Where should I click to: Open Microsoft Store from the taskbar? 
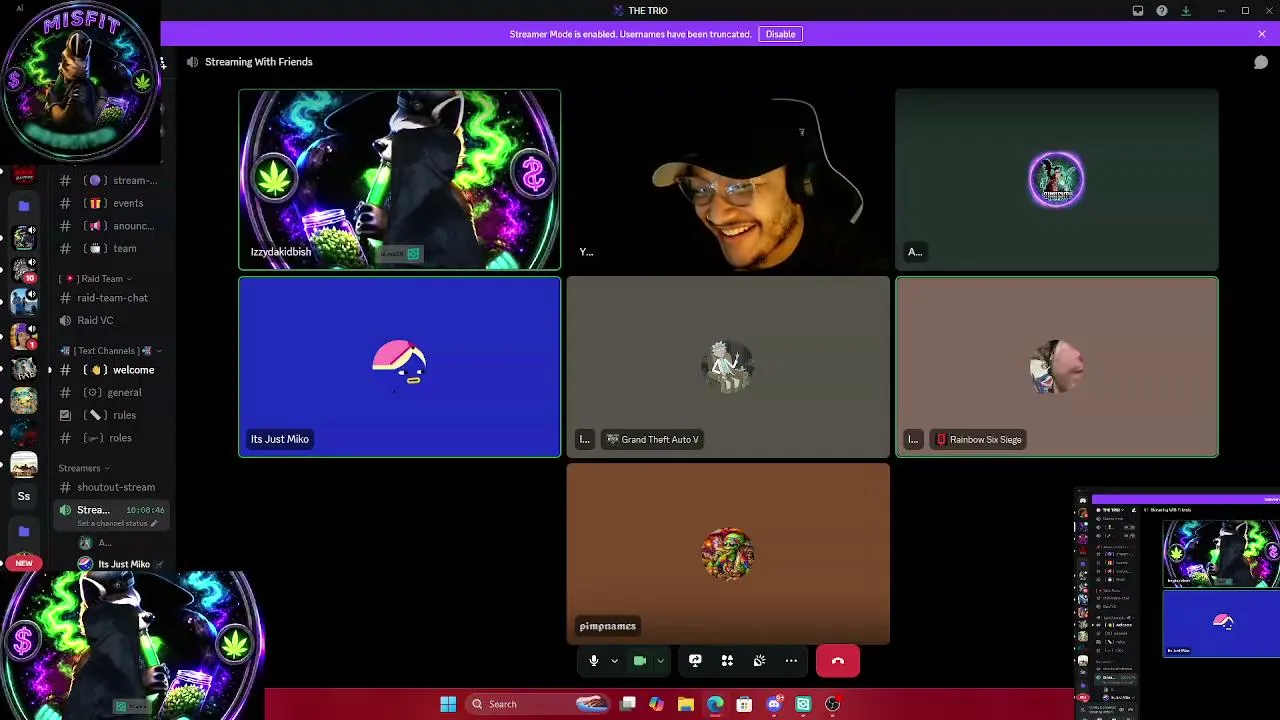744,704
